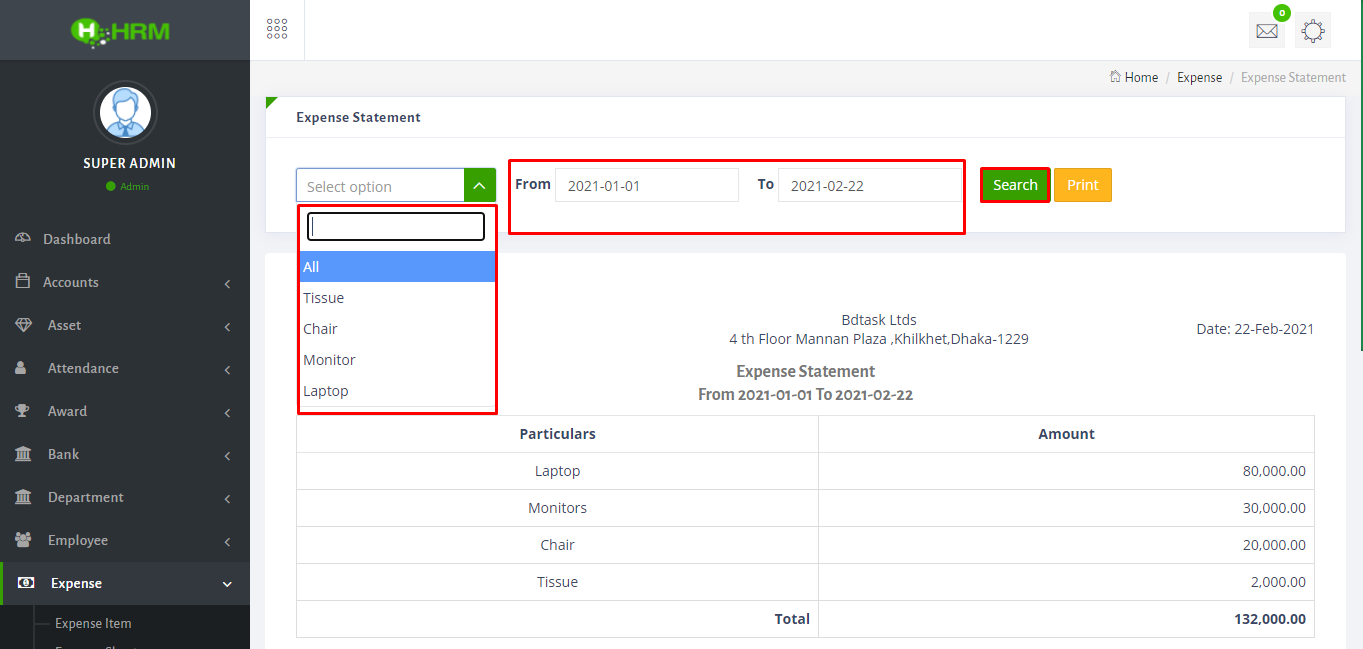Choose Tissue from the dropdown list
The height and width of the screenshot is (649, 1363).
pyautogui.click(x=324, y=298)
